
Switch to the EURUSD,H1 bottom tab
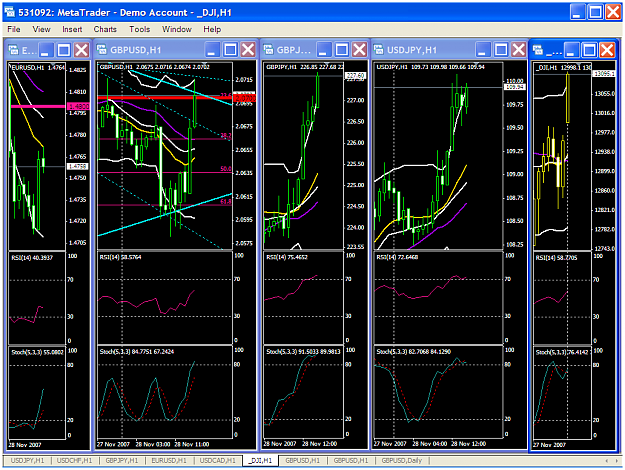pyautogui.click(x=169, y=460)
